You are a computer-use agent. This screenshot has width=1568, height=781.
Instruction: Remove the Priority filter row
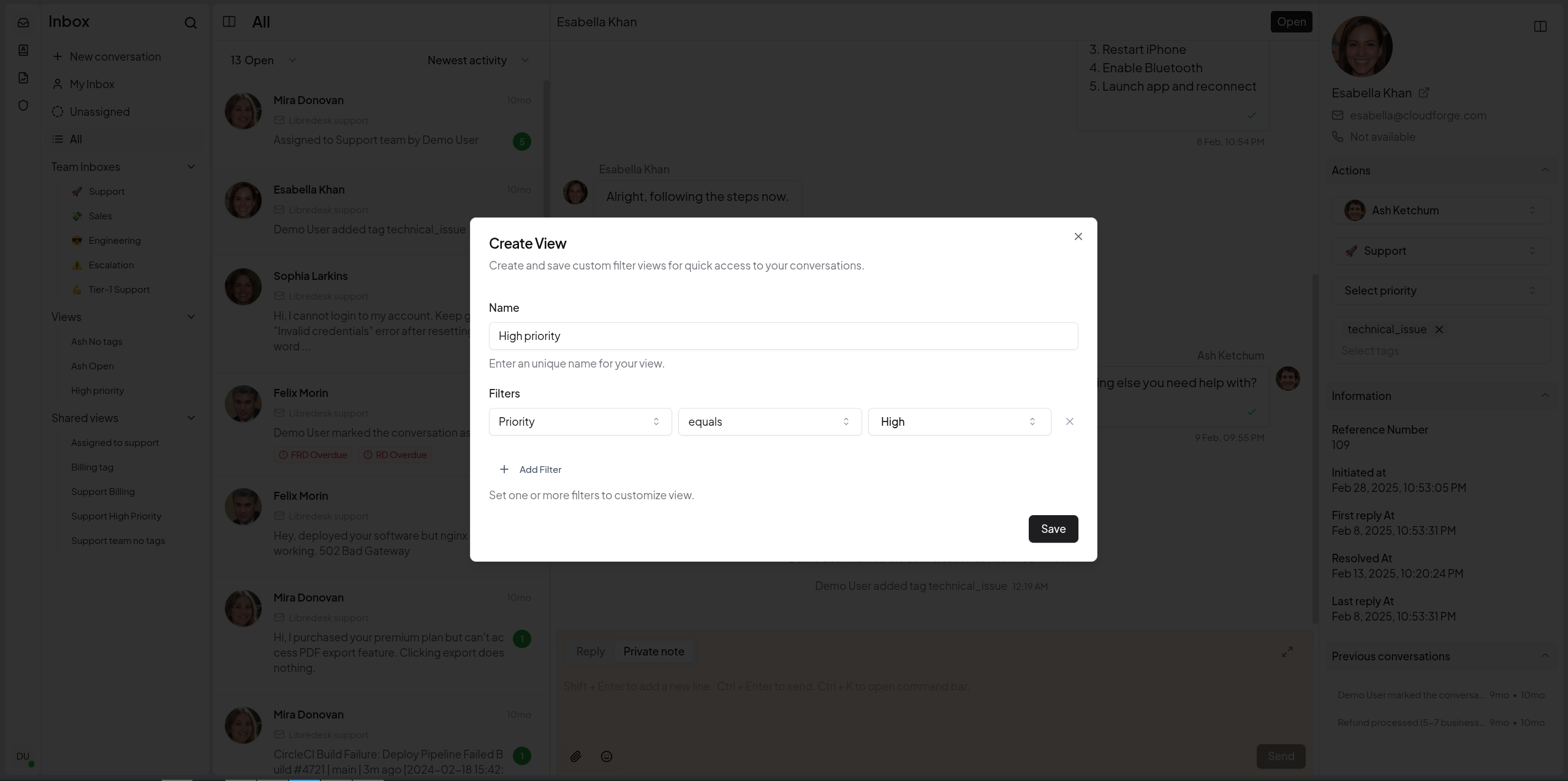click(x=1069, y=421)
